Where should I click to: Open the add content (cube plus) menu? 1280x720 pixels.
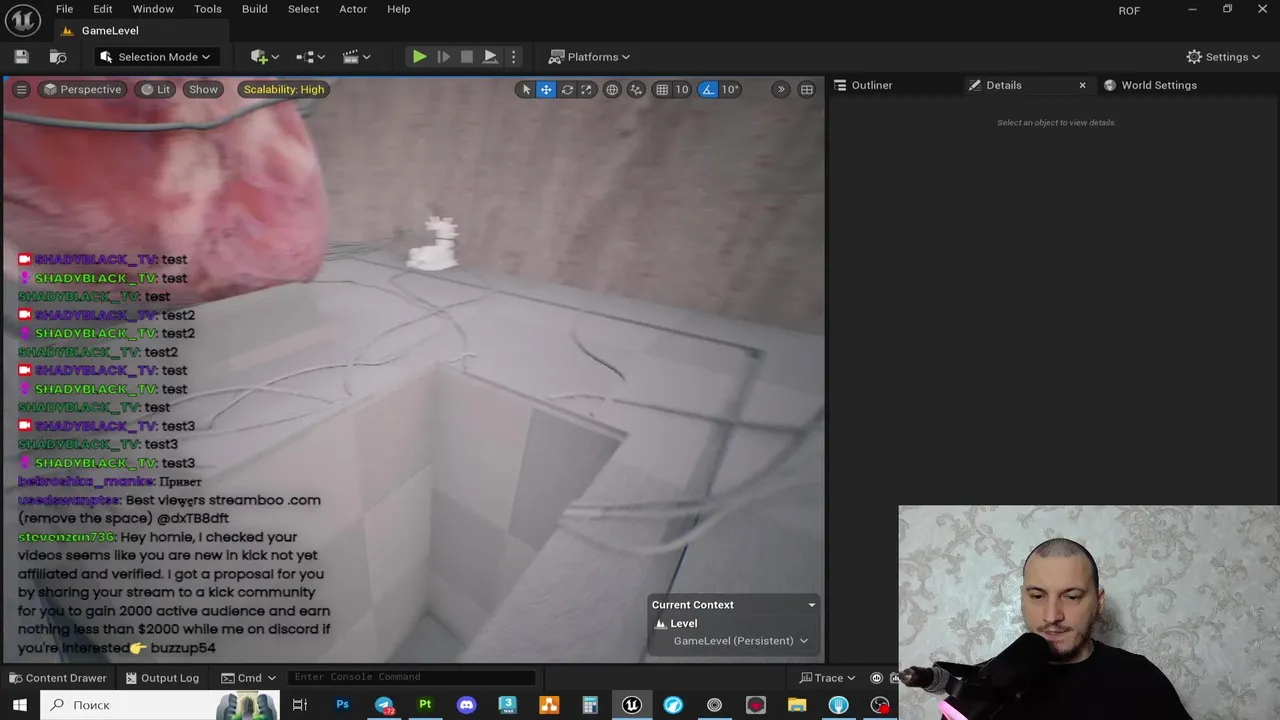coord(265,57)
